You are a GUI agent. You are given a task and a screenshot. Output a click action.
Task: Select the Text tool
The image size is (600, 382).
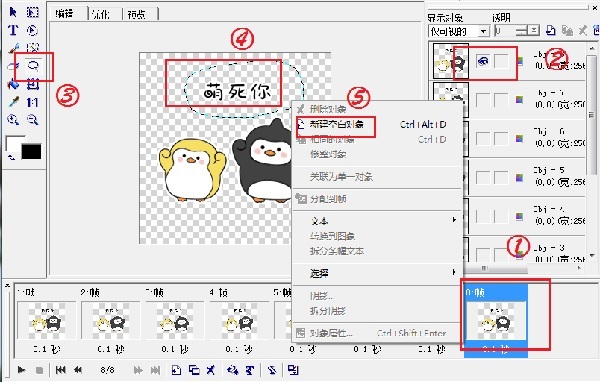(x=13, y=30)
